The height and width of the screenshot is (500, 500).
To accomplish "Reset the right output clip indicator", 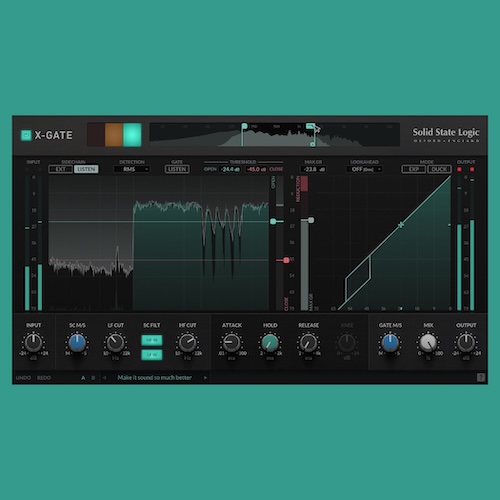I will tap(472, 169).
